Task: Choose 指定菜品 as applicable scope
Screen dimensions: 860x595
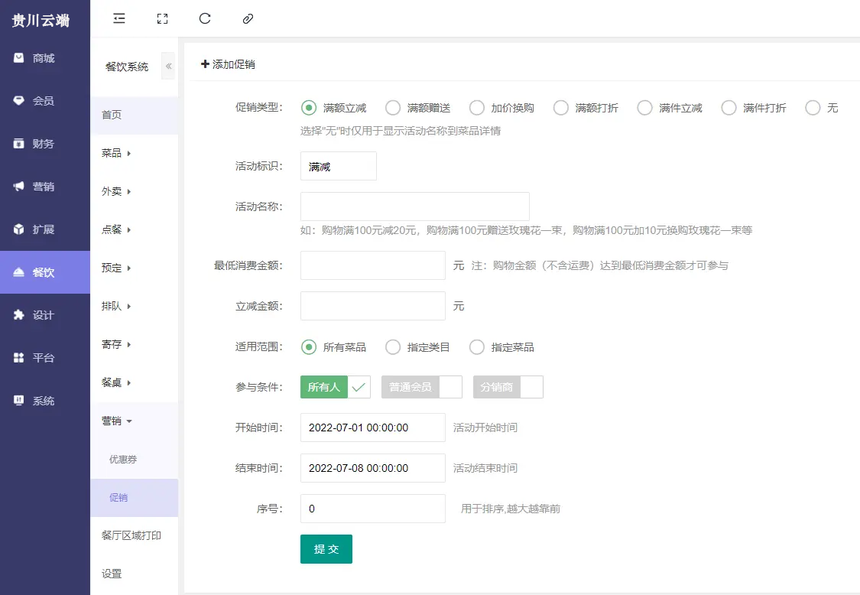Action: click(477, 347)
